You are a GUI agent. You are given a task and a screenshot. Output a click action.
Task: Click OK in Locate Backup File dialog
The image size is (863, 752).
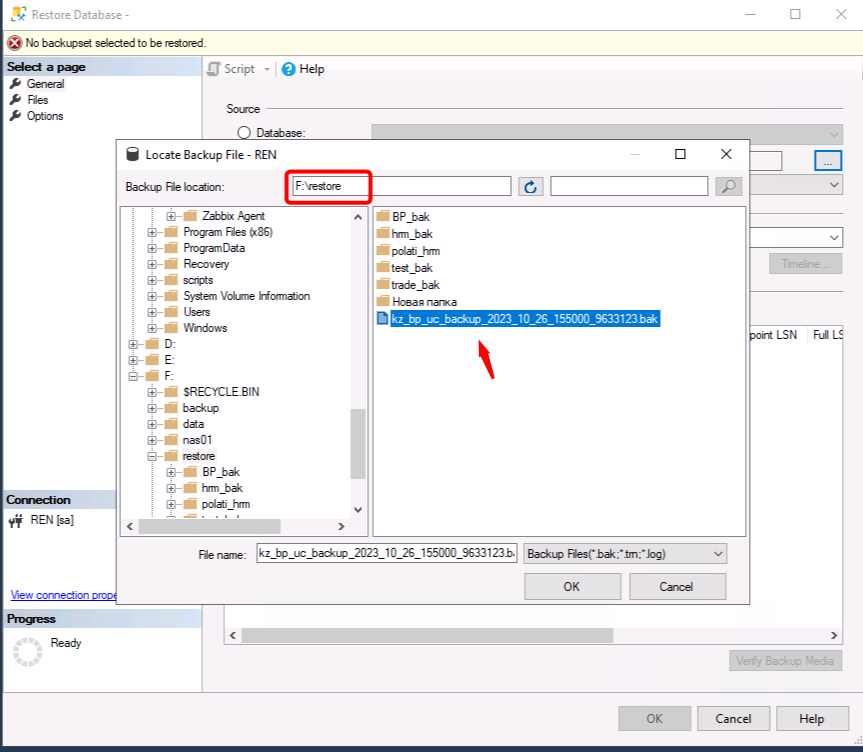(571, 586)
